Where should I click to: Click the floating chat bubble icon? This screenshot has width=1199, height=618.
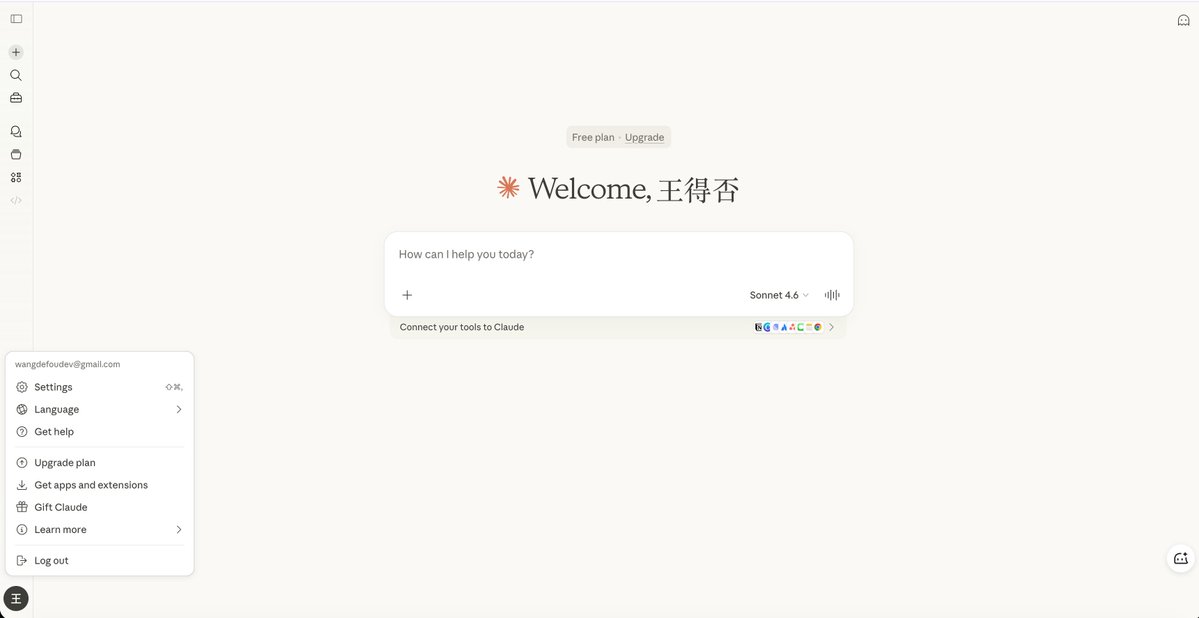tap(1181, 558)
